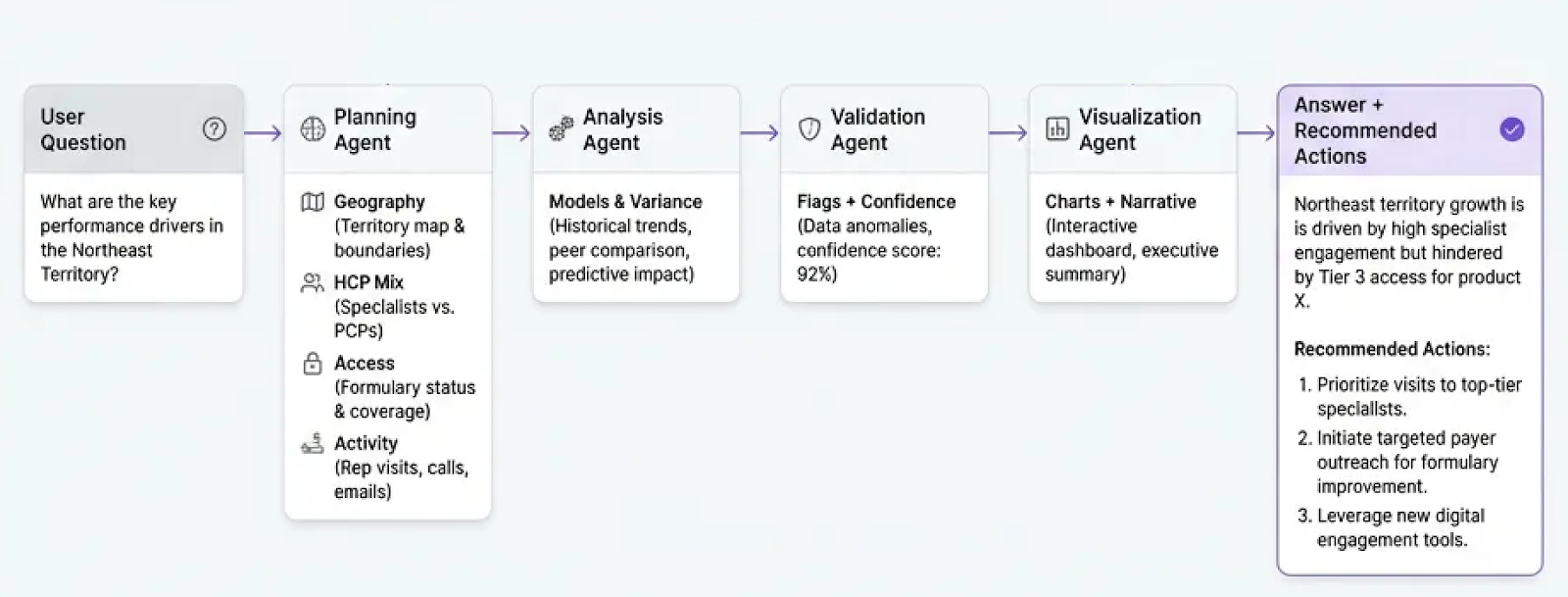Click the arrow between User Question and Planning Agent
This screenshot has width=1568, height=597.
[263, 133]
